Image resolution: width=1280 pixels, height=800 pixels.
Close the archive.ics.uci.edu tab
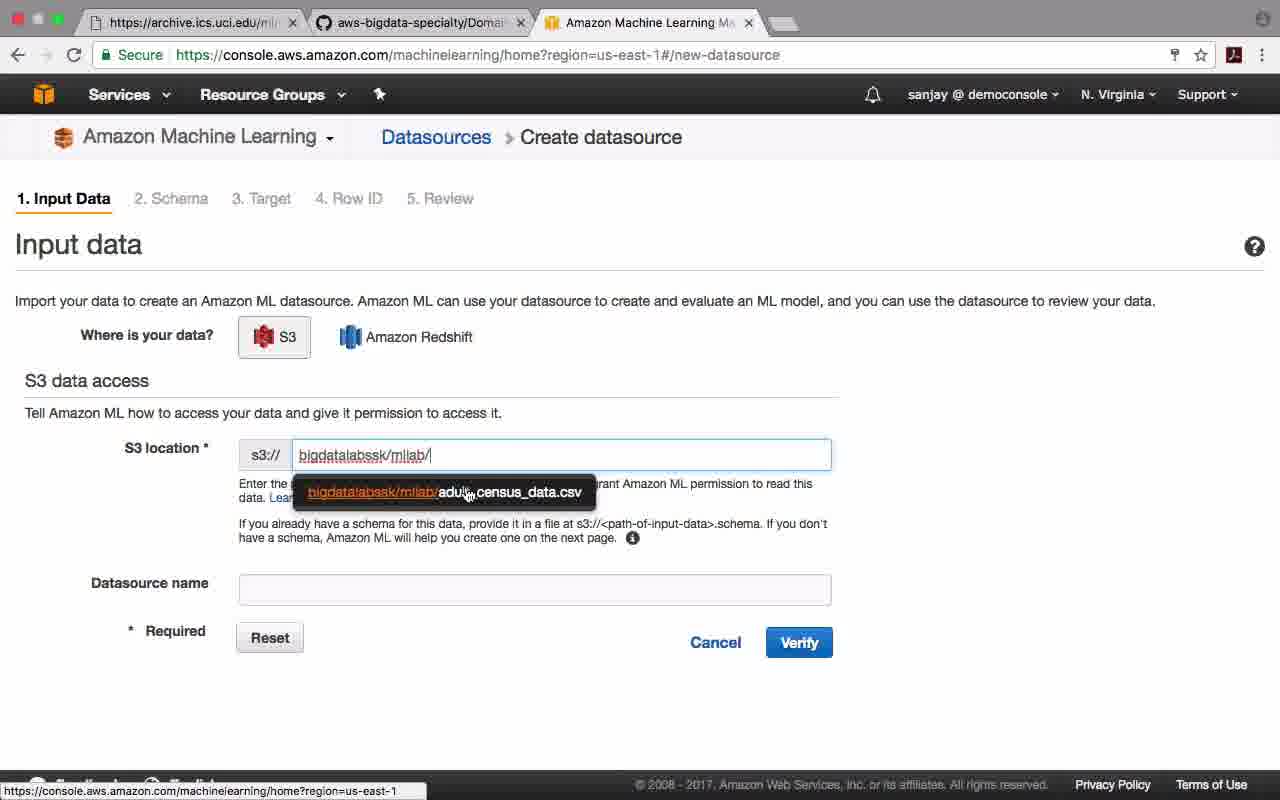tap(292, 22)
